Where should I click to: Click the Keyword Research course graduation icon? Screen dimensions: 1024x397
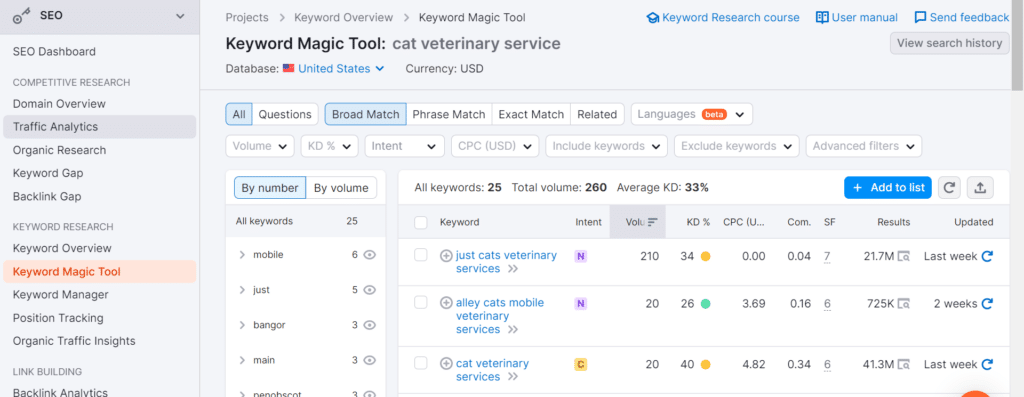tap(652, 18)
